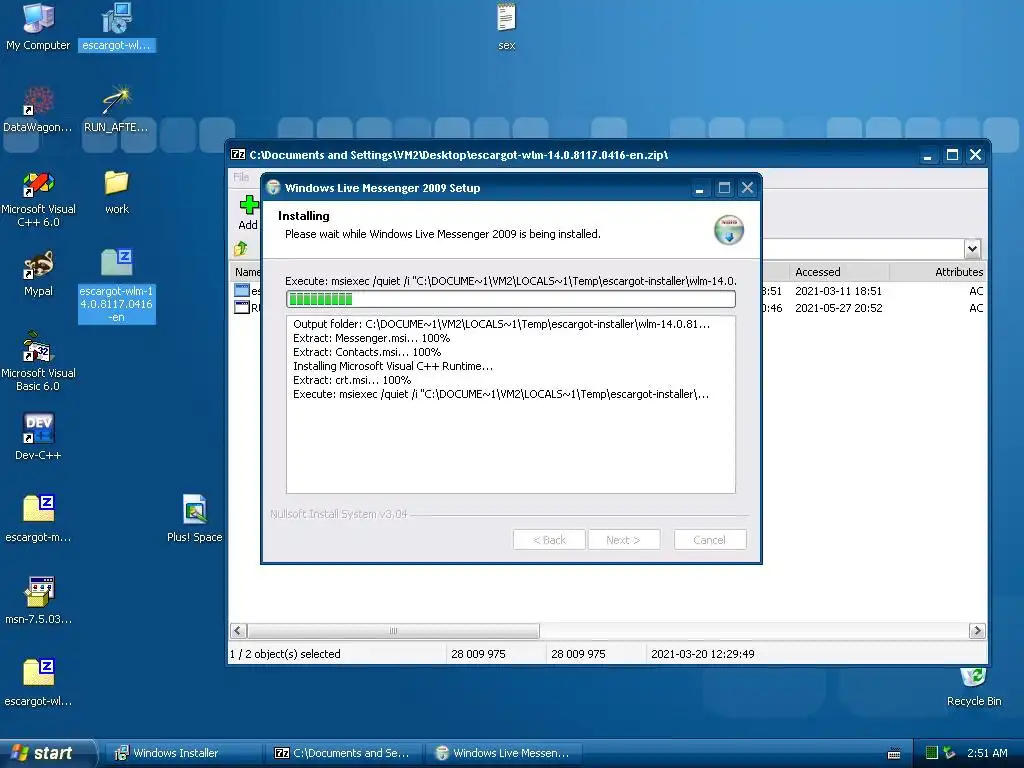Viewport: 1024px width, 768px height.
Task: Select the first file row icon in 7-Zip
Action: click(242, 291)
